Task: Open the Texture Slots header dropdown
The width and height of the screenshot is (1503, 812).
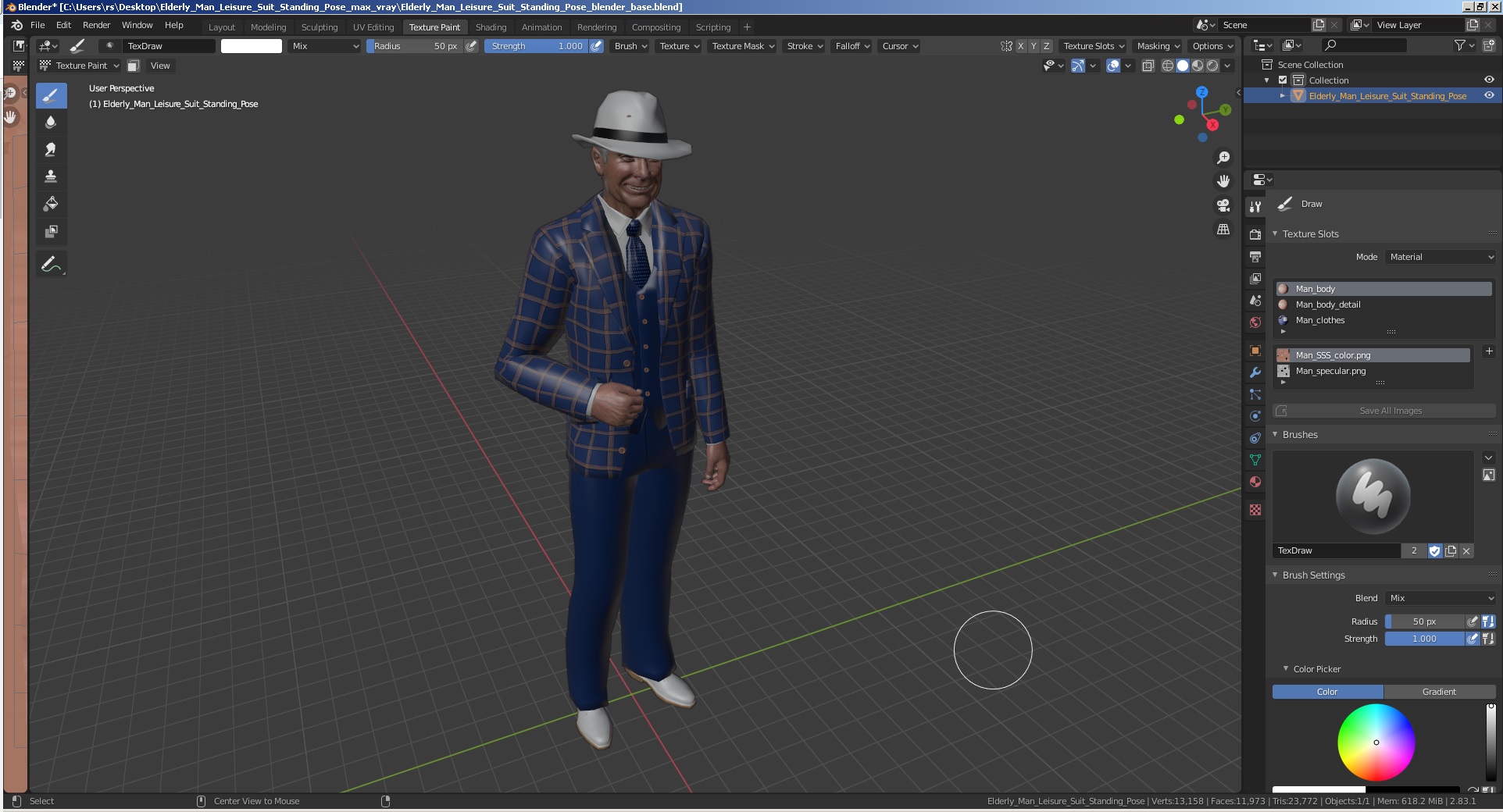Action: click(1094, 46)
